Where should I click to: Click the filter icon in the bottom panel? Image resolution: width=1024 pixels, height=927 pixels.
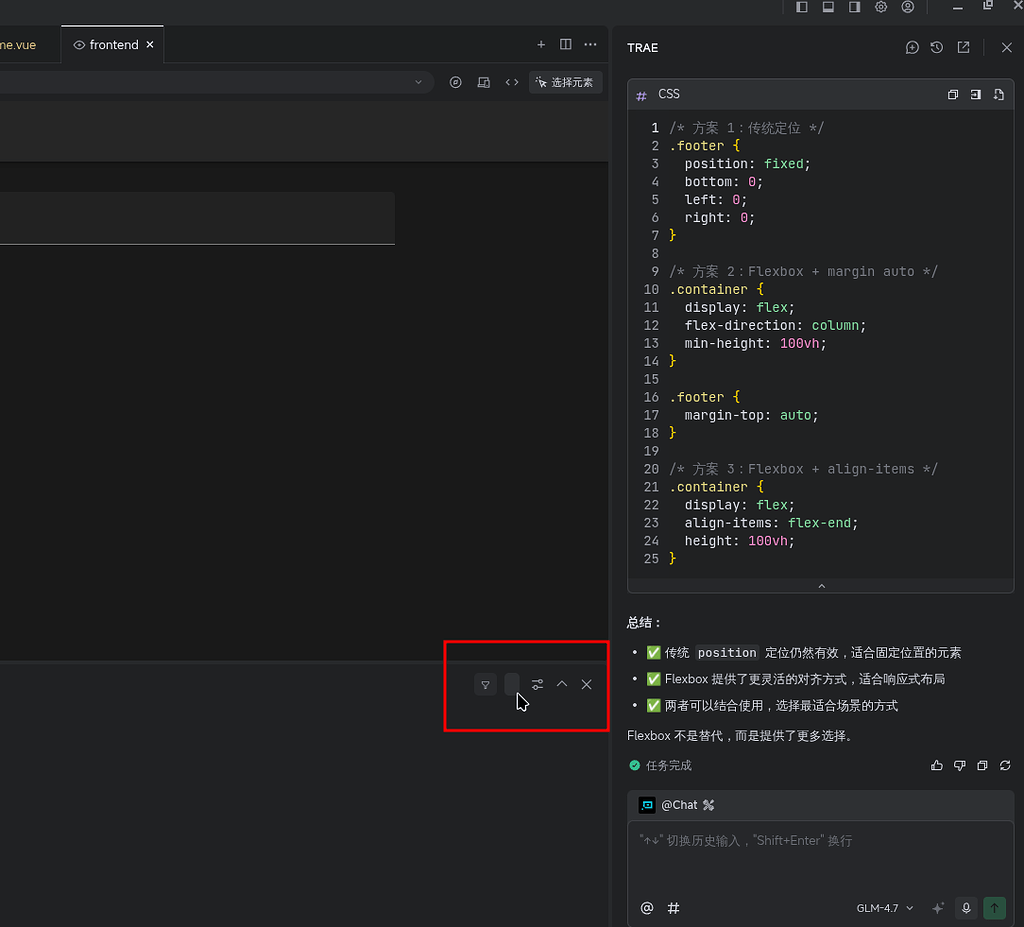[x=485, y=685]
